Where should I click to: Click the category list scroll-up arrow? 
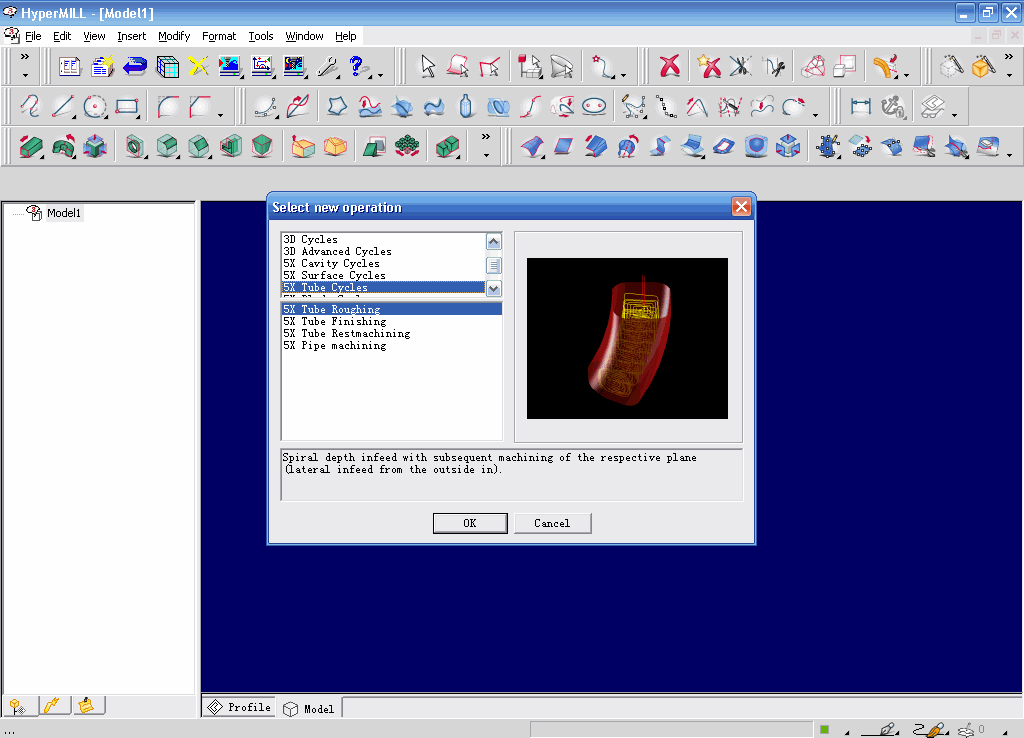[x=494, y=242]
